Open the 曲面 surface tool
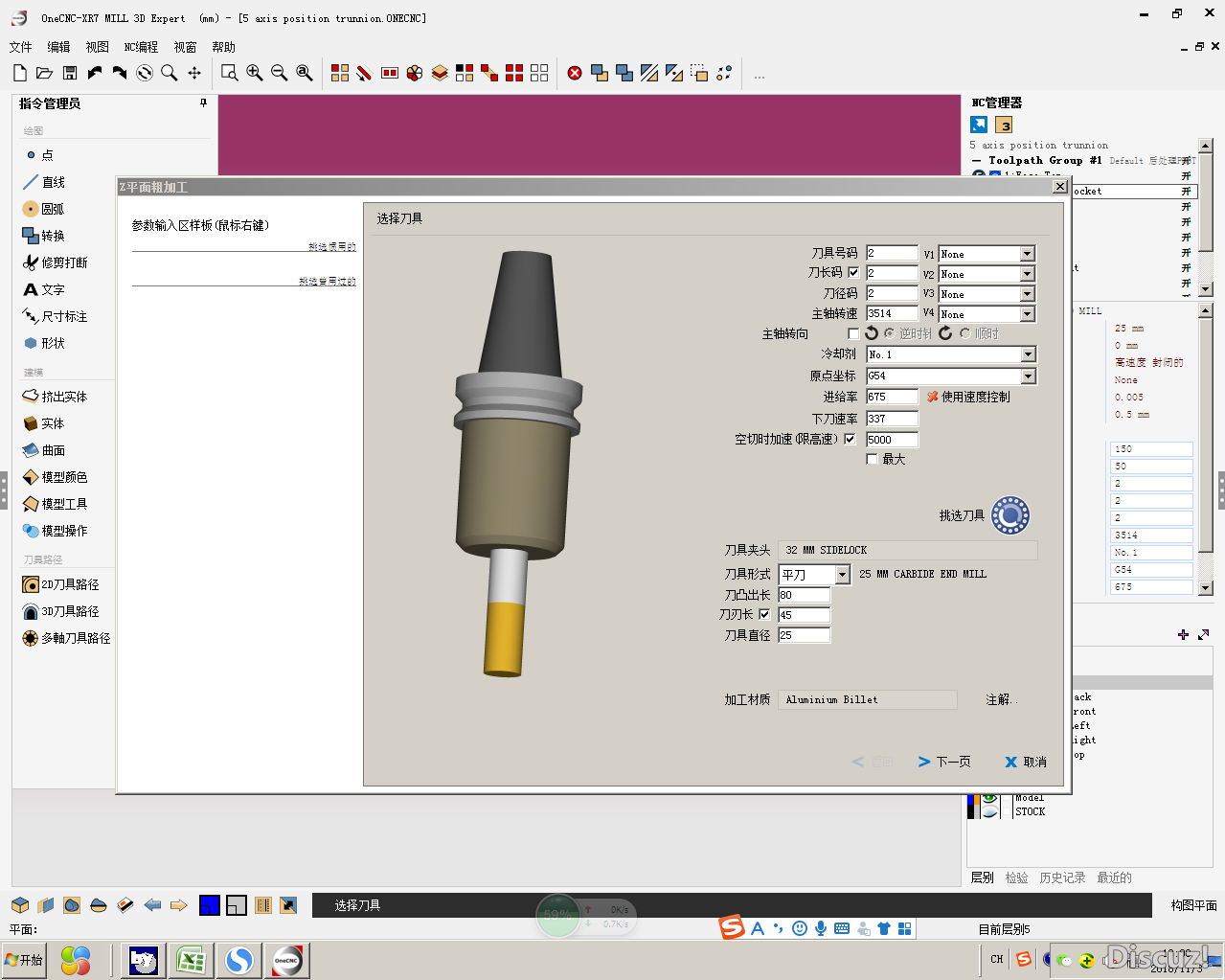Screen dimensions: 1225x980 tap(43, 450)
